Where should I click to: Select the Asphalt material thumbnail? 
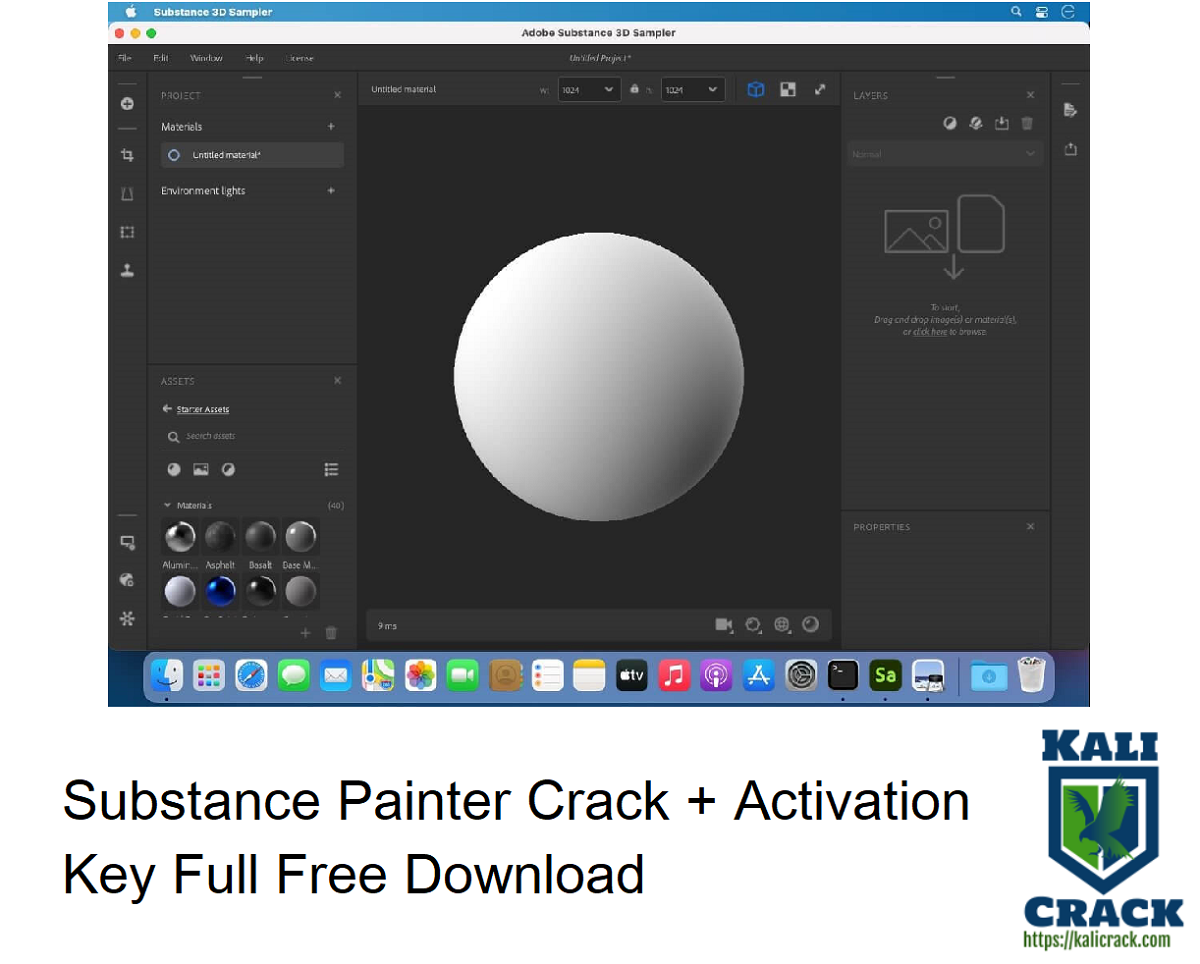tap(220, 538)
